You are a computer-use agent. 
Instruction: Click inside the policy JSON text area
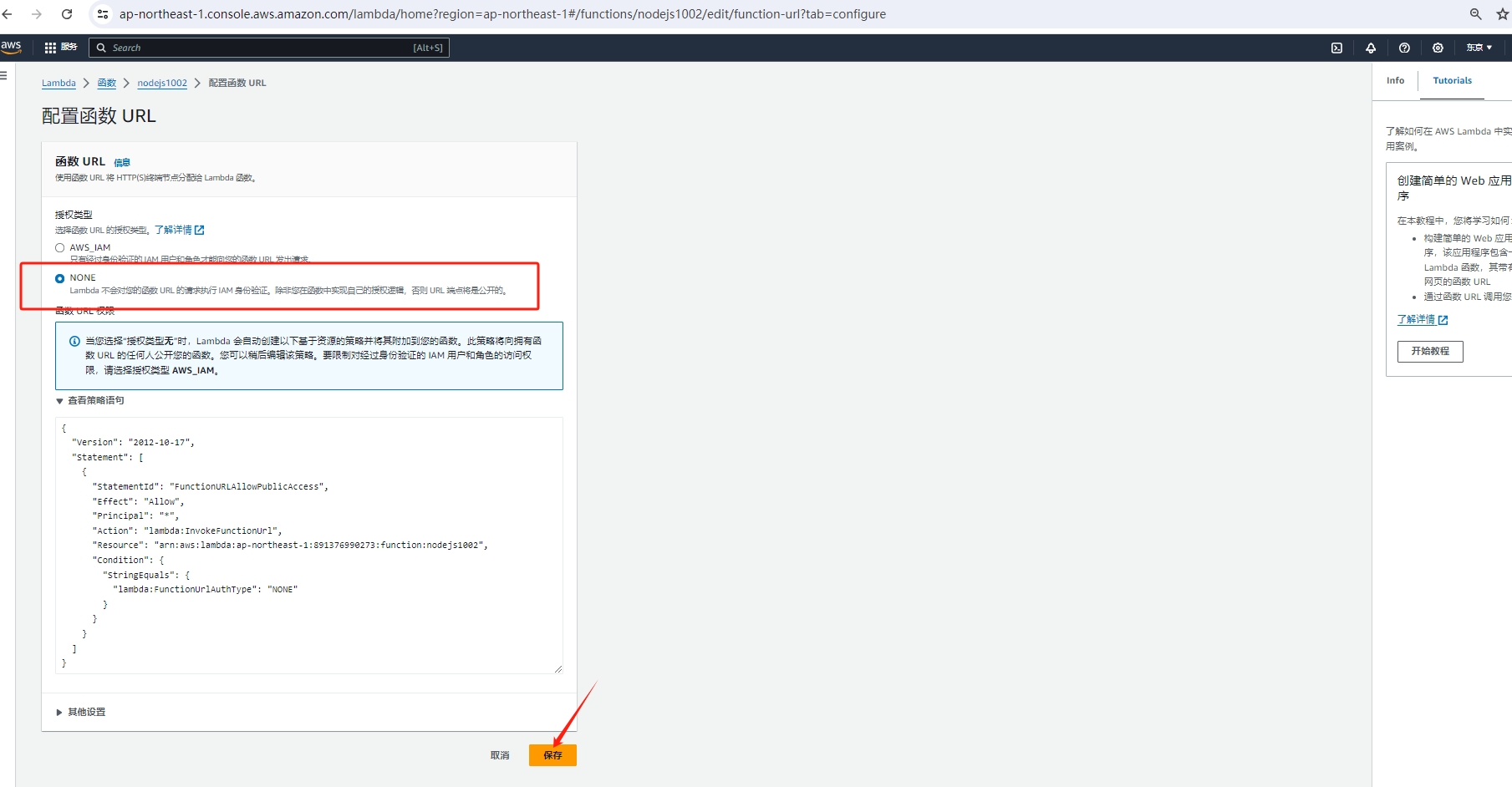(x=309, y=546)
